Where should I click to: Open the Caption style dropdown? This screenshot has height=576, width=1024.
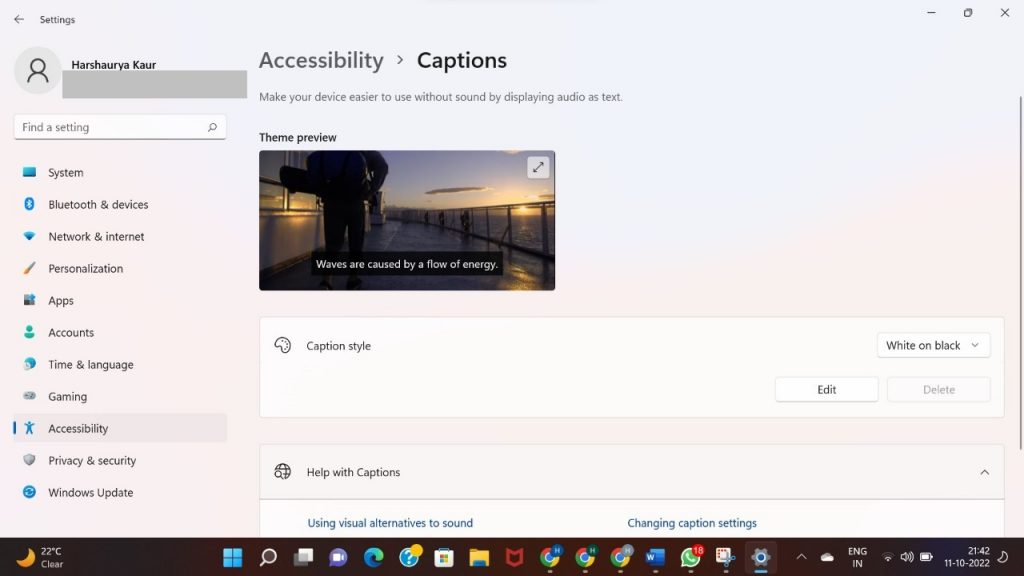pyautogui.click(x=933, y=346)
